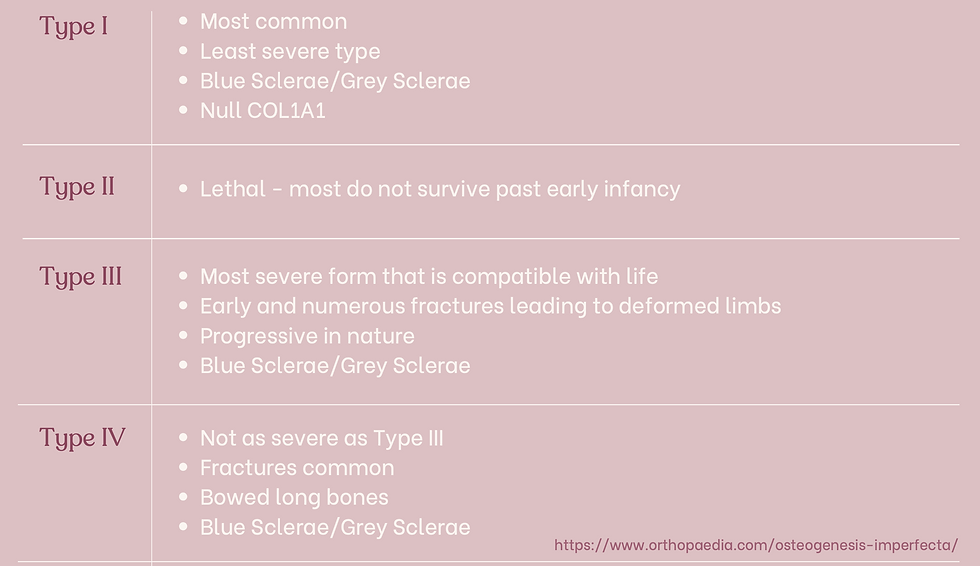This screenshot has height=566, width=980.
Task: Click 'Null COL1A1' text
Action: (262, 111)
